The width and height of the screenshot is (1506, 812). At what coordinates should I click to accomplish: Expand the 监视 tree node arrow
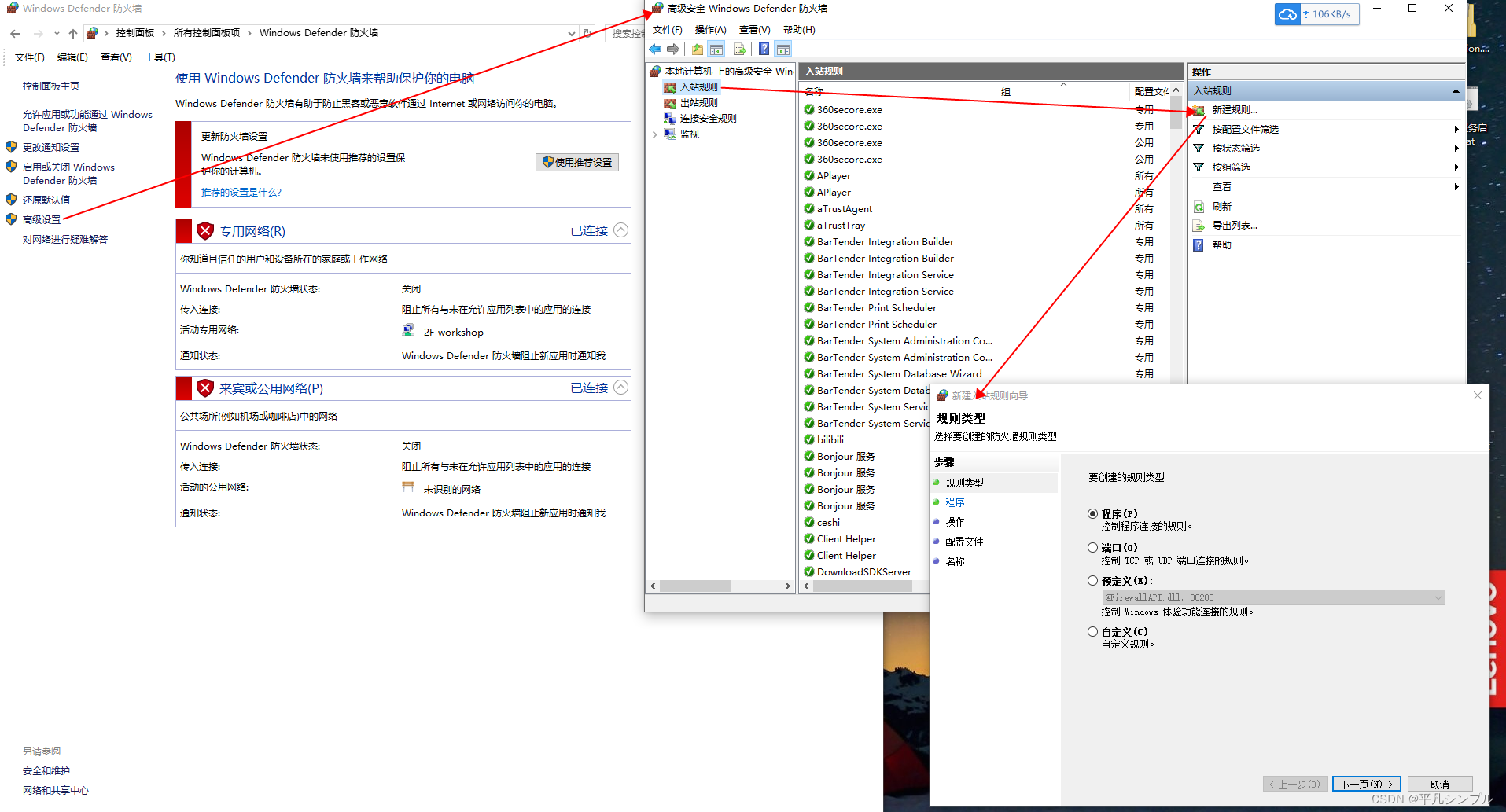tap(654, 134)
